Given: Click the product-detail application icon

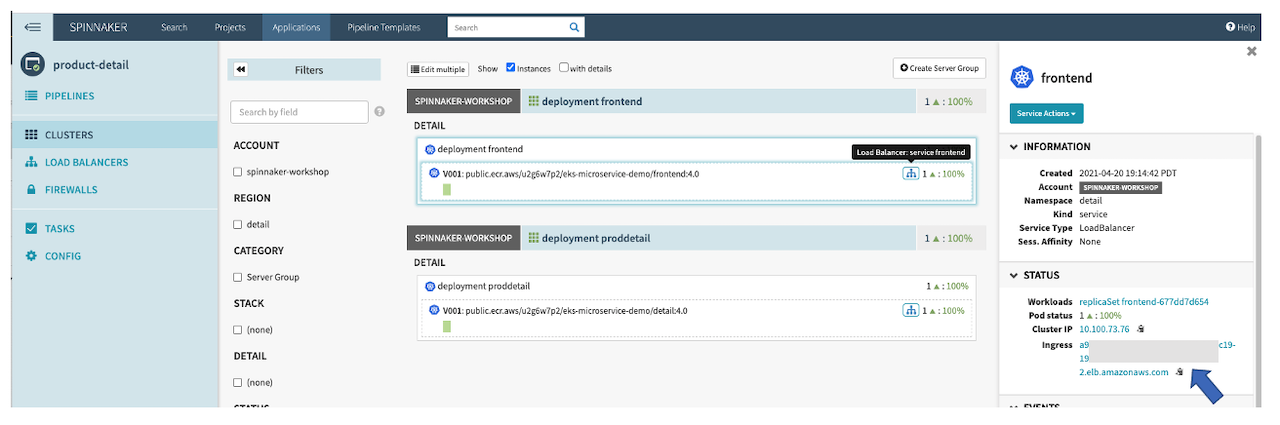Looking at the screenshot, I should [x=32, y=65].
